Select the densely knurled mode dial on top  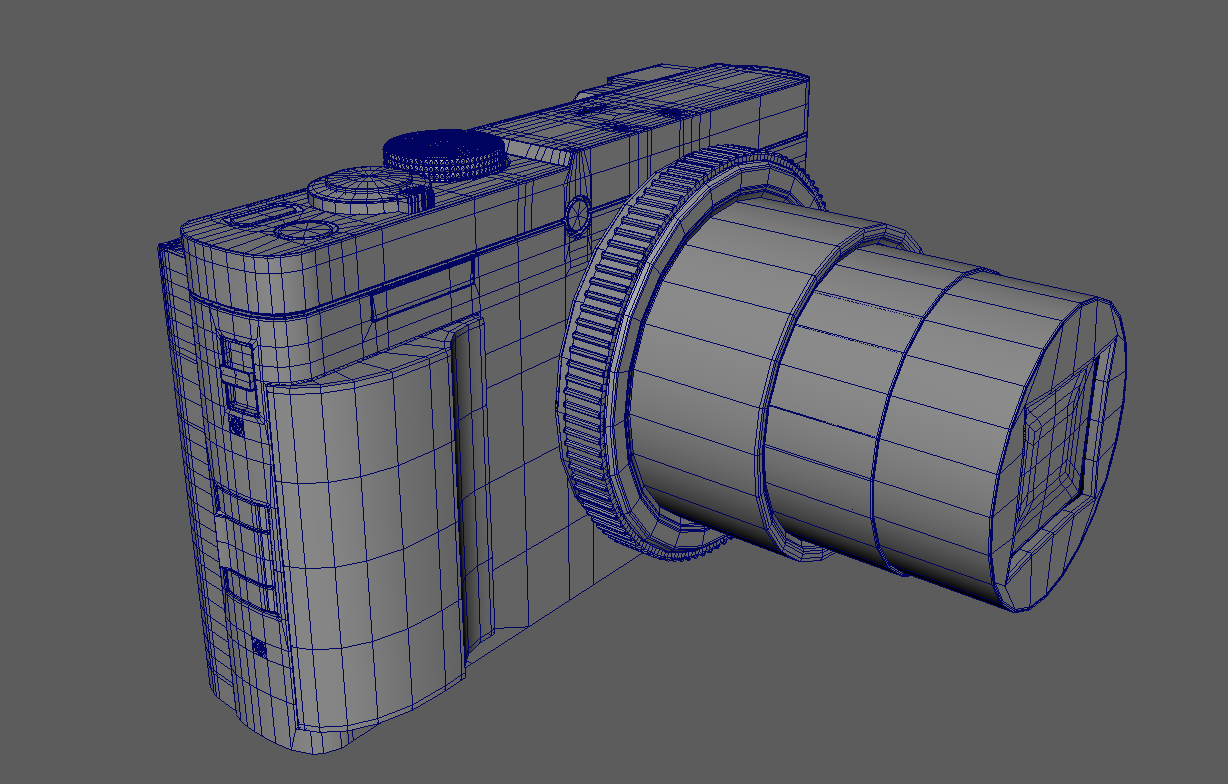[x=444, y=153]
